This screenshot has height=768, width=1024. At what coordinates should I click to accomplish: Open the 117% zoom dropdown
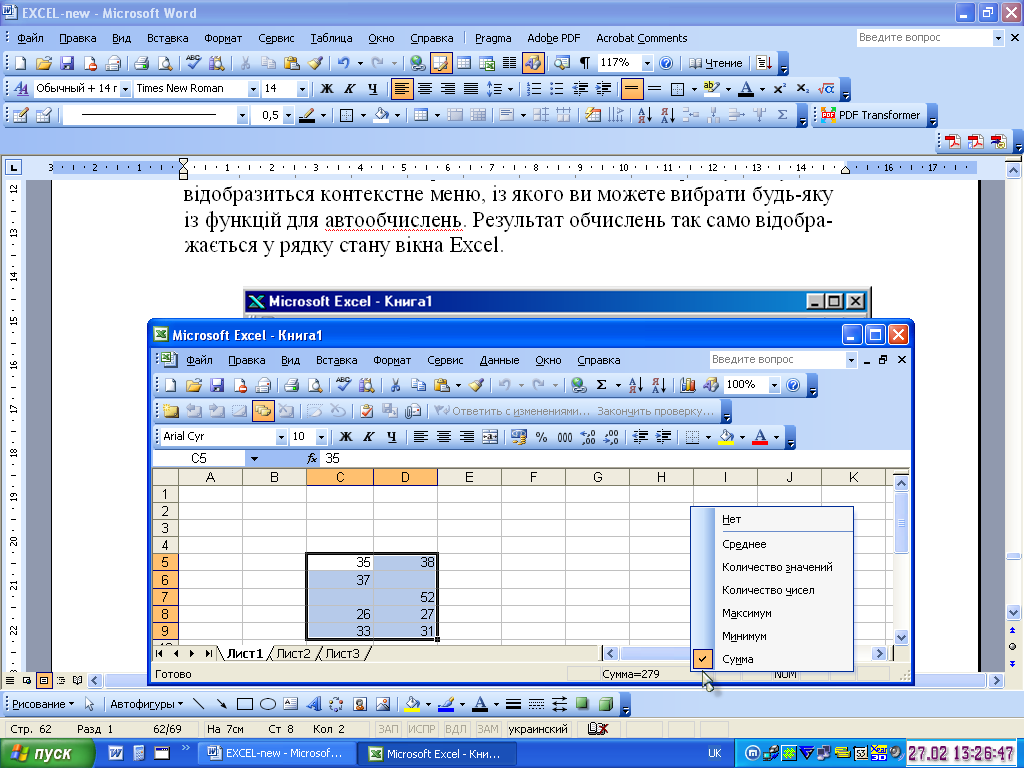[647, 63]
